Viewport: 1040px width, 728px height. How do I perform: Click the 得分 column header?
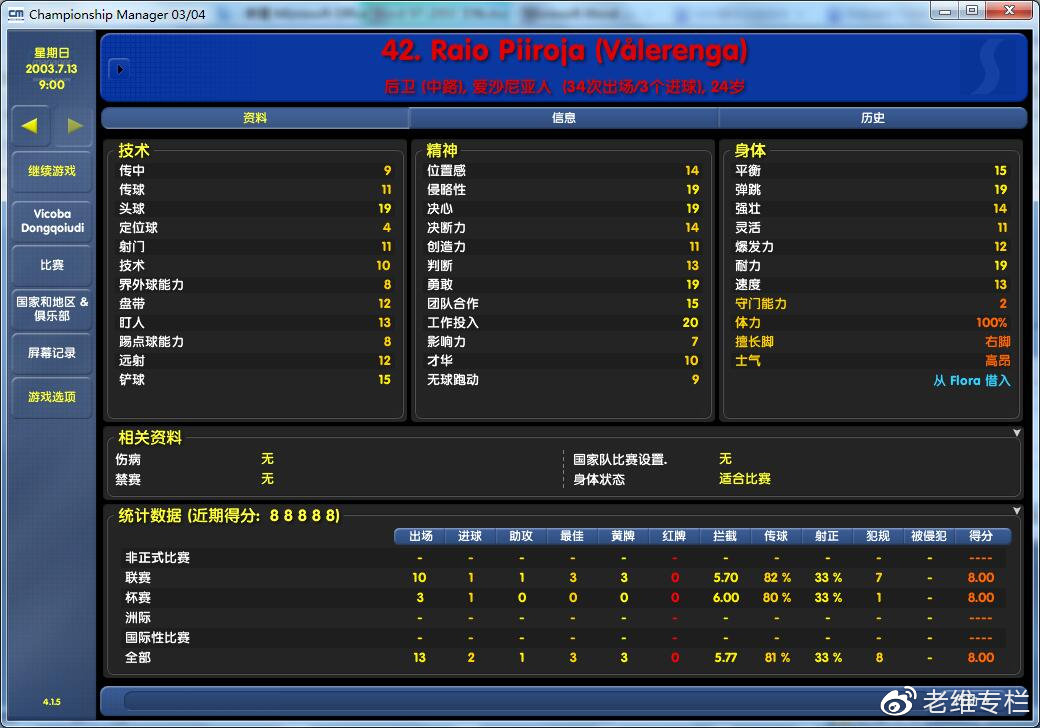point(981,536)
